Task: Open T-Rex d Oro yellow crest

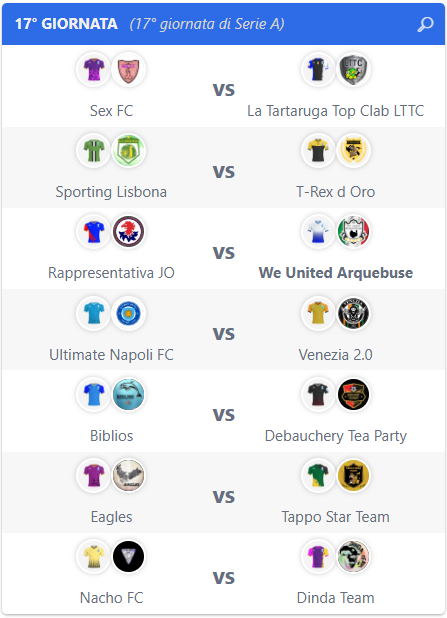Action: (x=353, y=151)
